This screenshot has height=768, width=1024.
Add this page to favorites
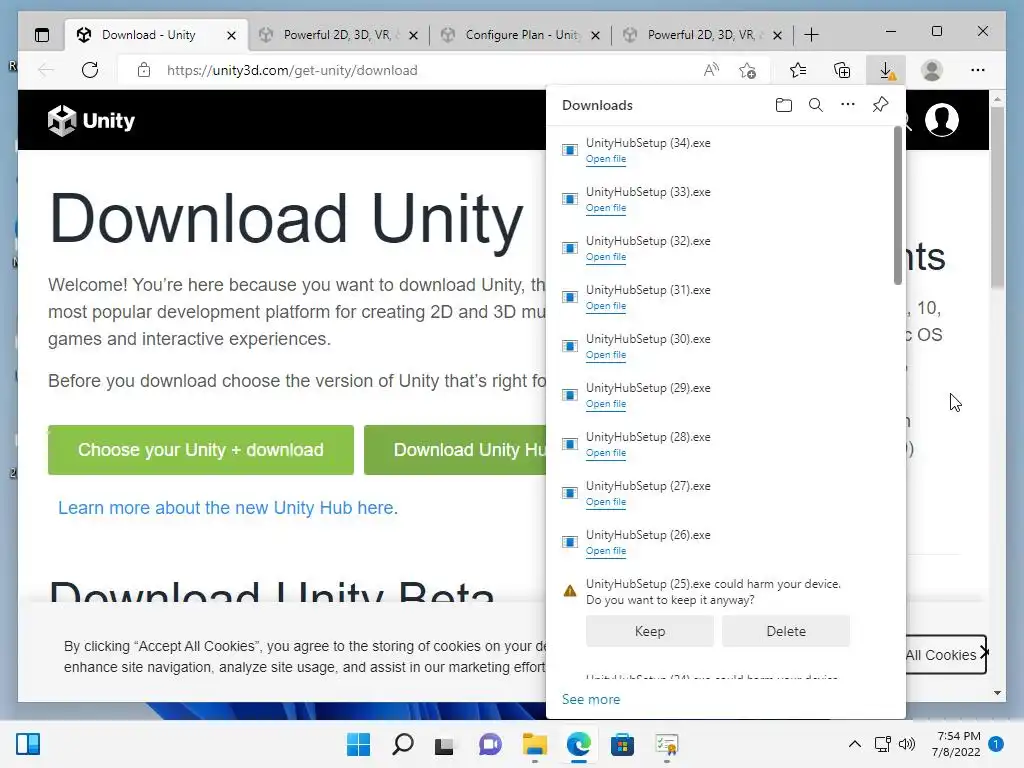[x=748, y=70]
